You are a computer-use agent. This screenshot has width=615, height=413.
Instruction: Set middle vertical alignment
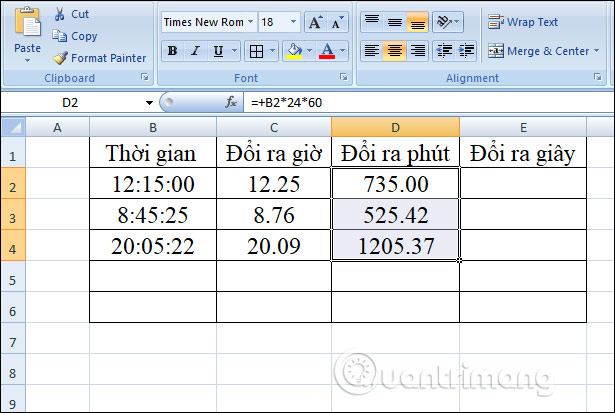[395, 22]
